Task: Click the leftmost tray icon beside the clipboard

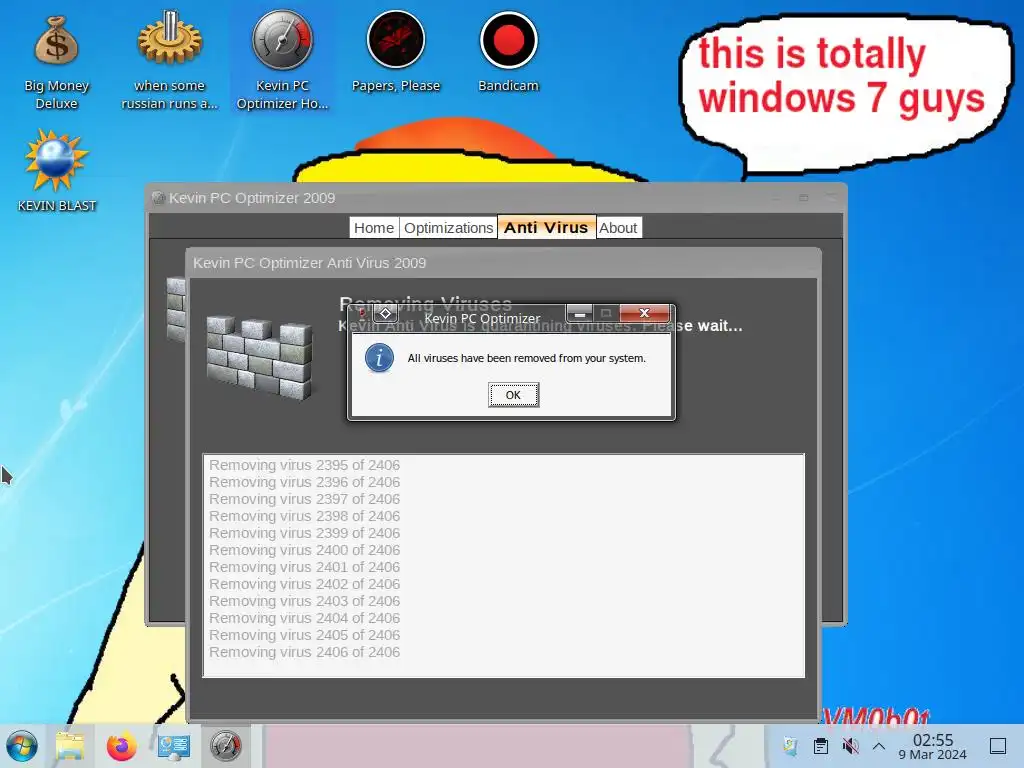Action: pyautogui.click(x=791, y=746)
